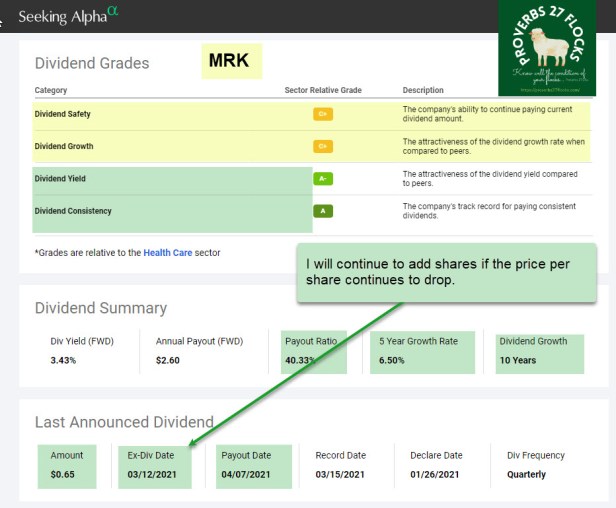Click the Seeking Alpha logo
The height and width of the screenshot is (508, 616).
coord(68,15)
